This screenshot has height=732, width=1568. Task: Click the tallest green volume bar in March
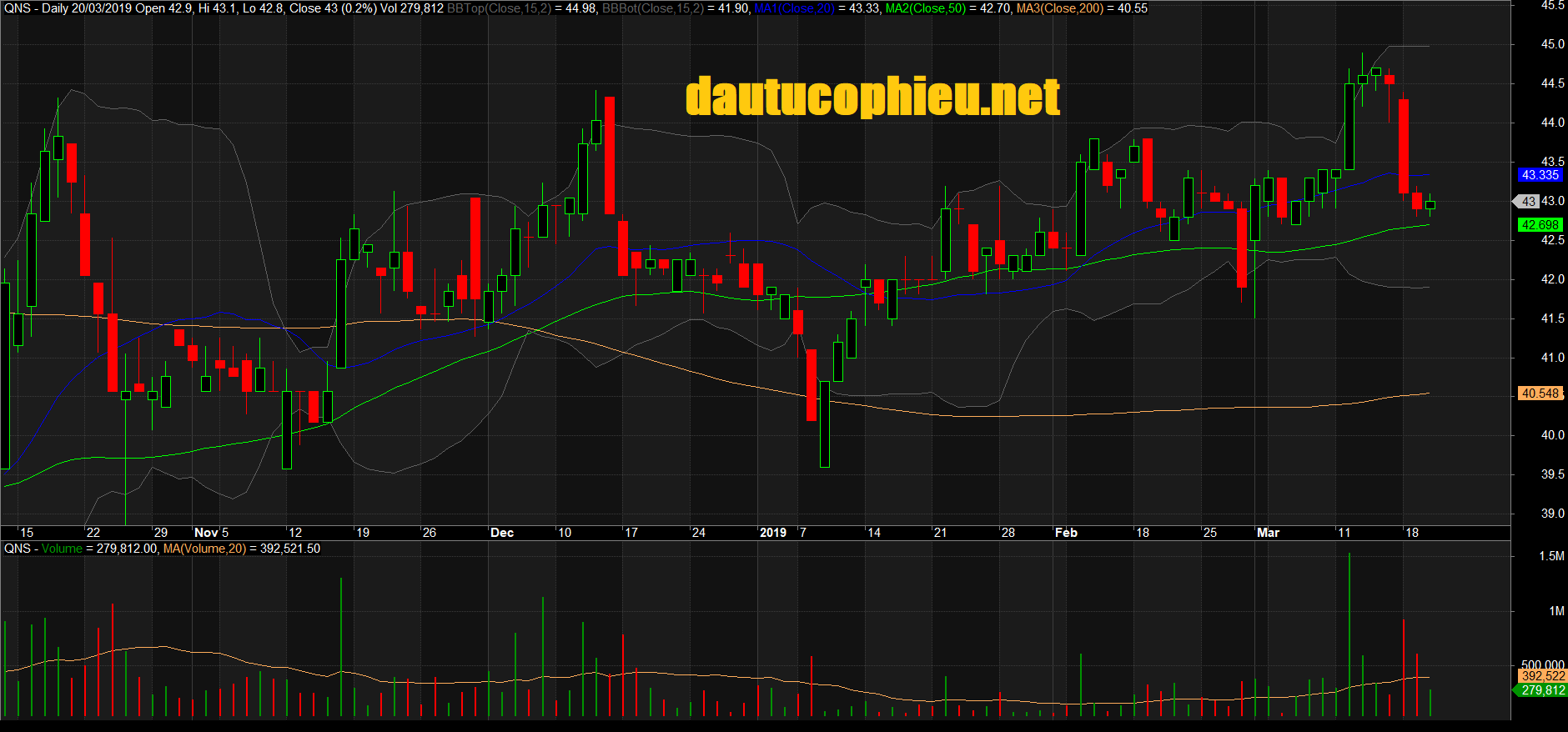1349,634
